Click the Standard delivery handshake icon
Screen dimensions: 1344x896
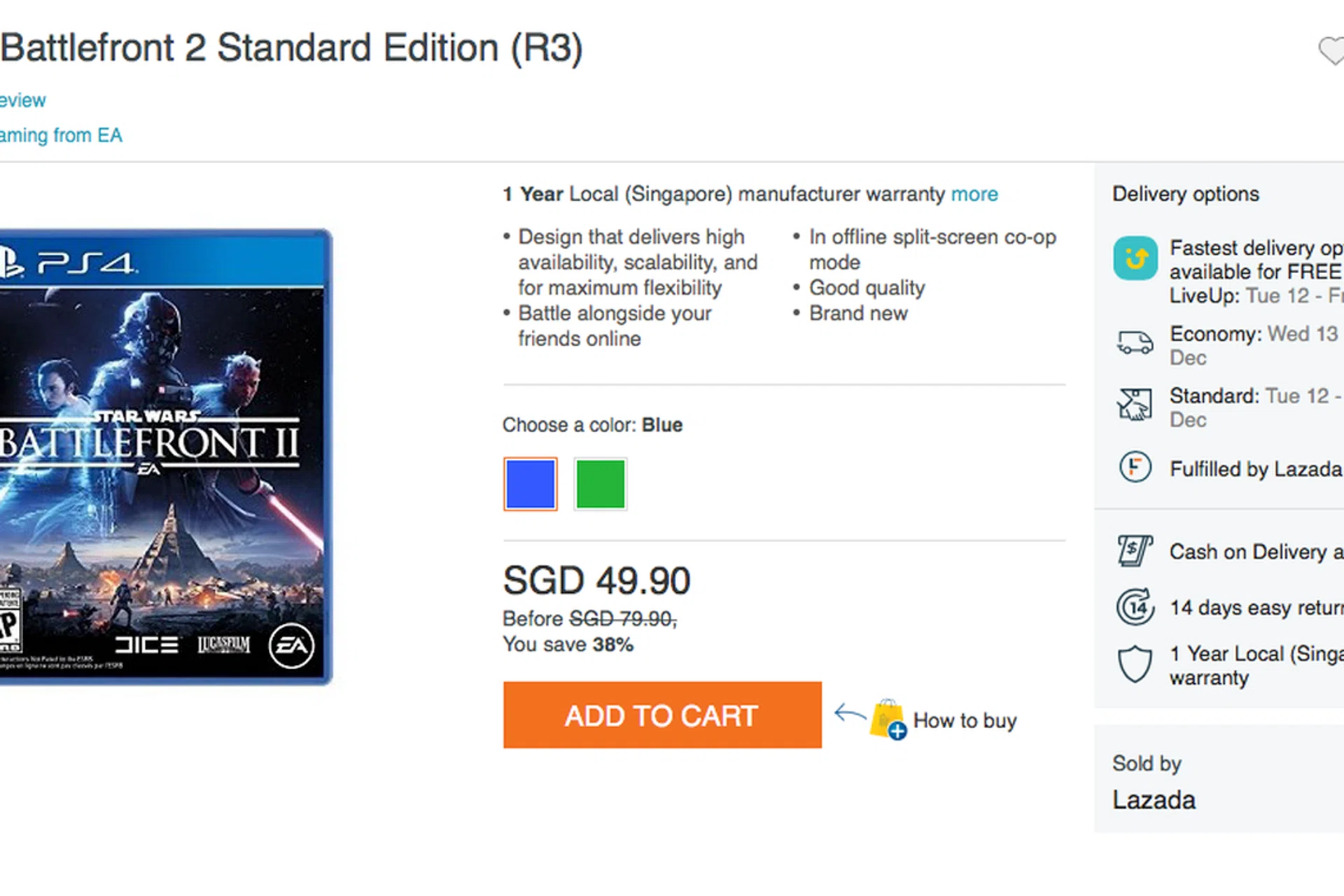click(1135, 405)
